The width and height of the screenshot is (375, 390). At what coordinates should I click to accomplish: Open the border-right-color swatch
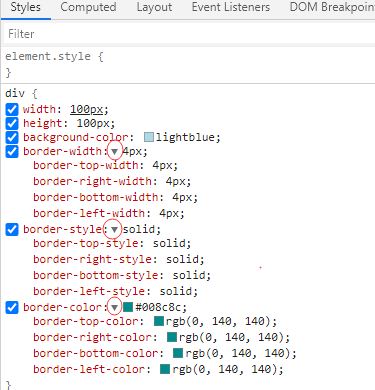click(x=172, y=337)
